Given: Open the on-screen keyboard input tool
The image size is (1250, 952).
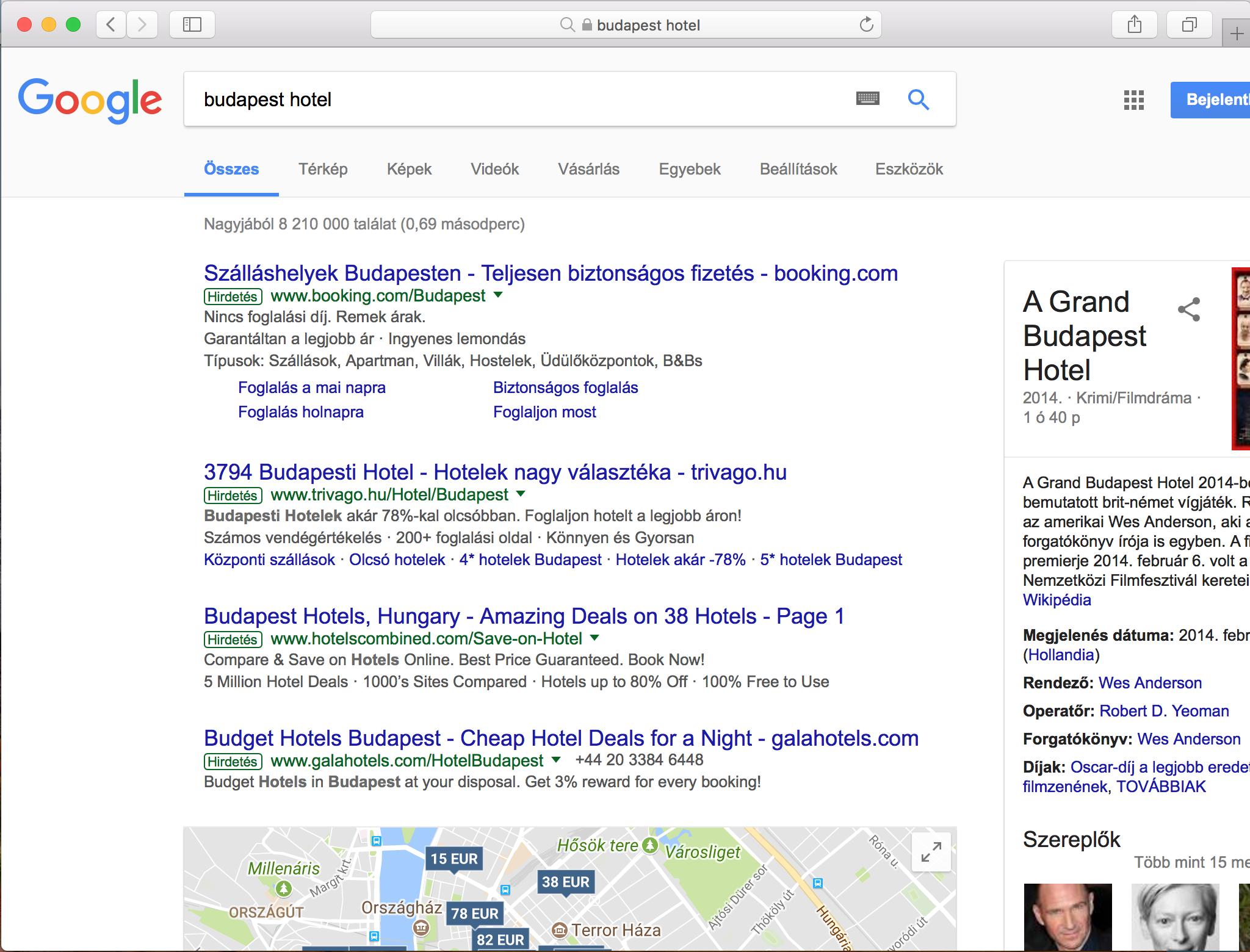Looking at the screenshot, I should [x=867, y=99].
